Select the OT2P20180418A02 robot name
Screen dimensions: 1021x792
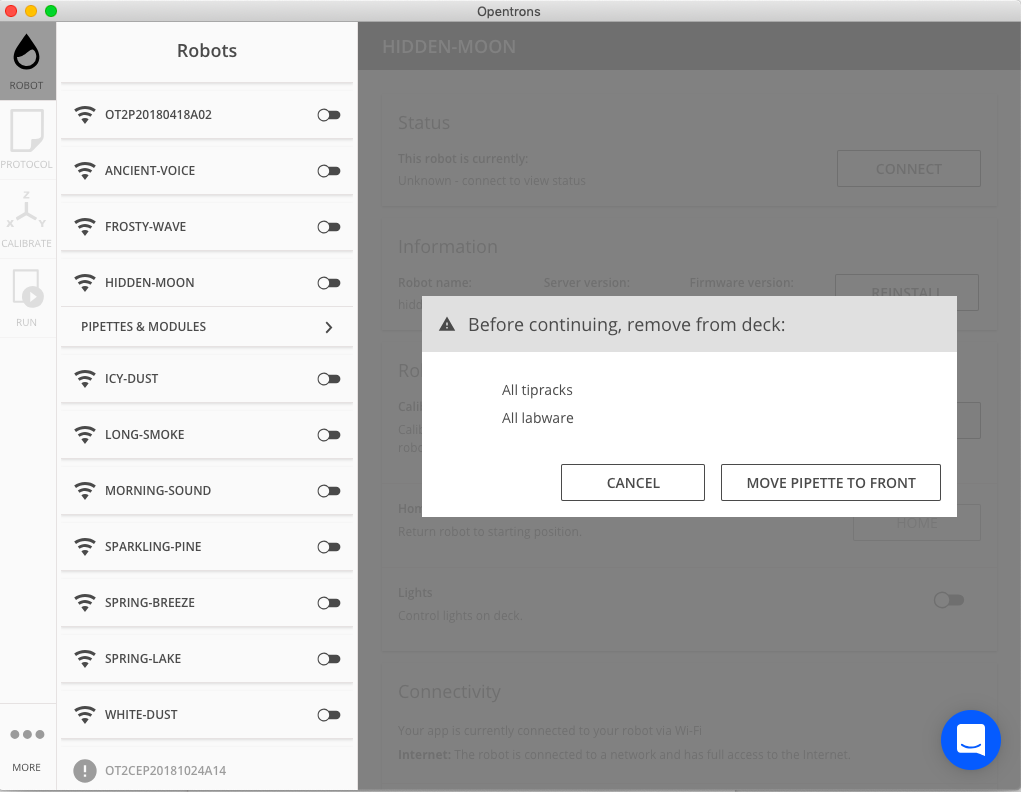click(158, 115)
